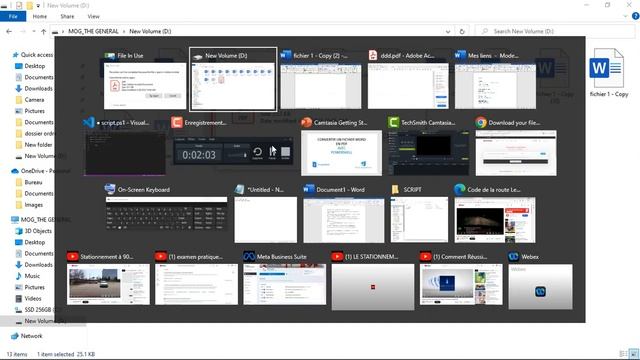Open the Stationnement à 90 YouTube thumbnail
Screen dimensions: 640x360
click(x=108, y=284)
